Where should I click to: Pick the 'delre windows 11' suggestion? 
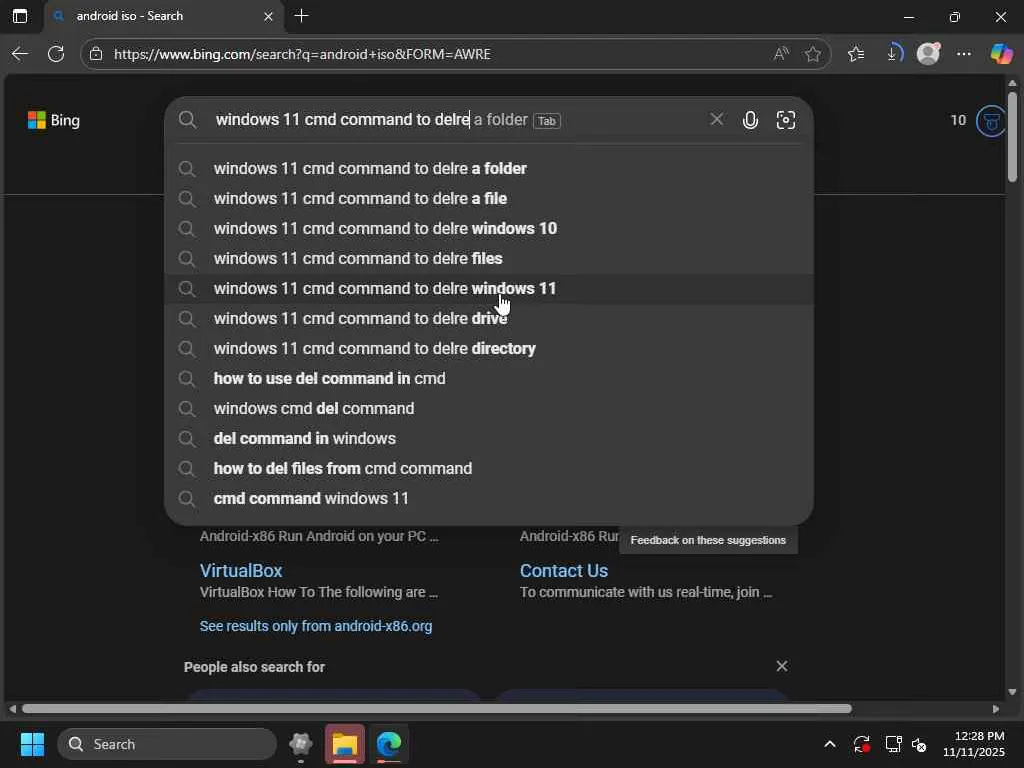coord(488,289)
